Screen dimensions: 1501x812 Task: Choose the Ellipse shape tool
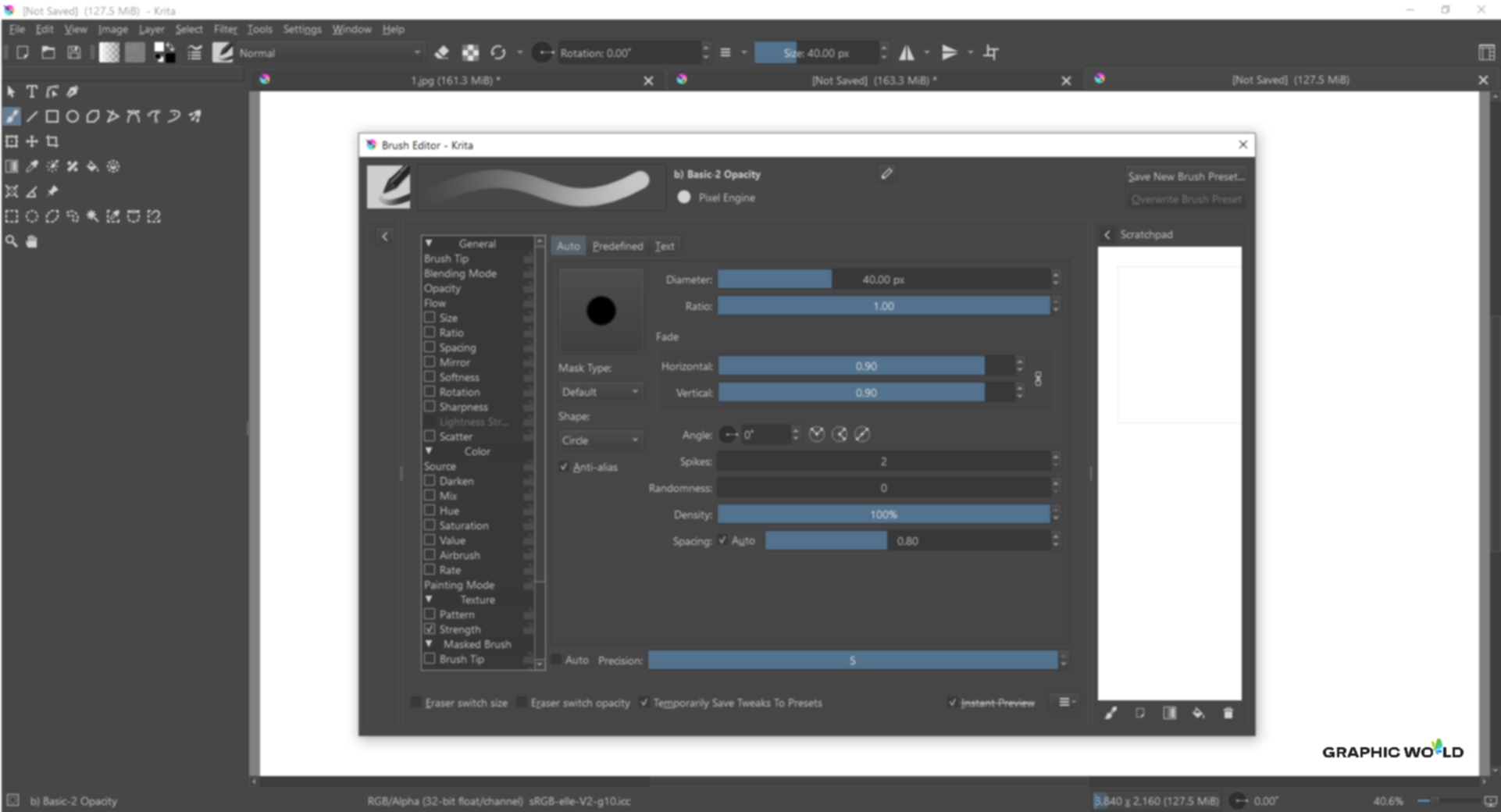coord(73,117)
